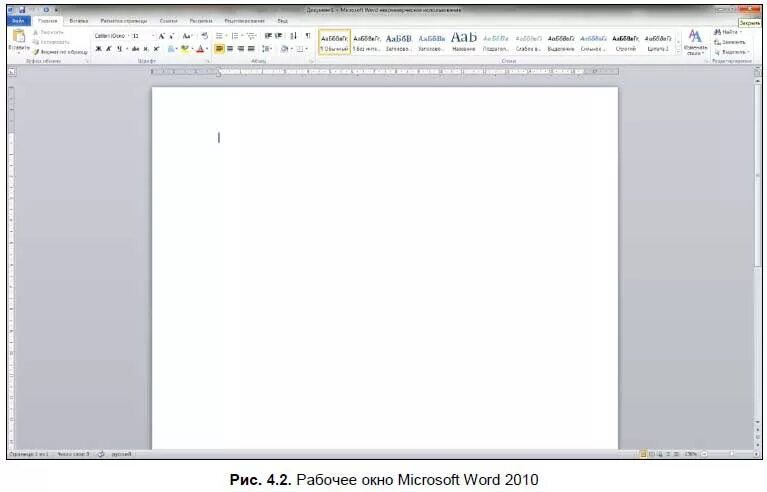This screenshot has height=492, width=767.
Task: Select justify alignment
Action: (251, 49)
